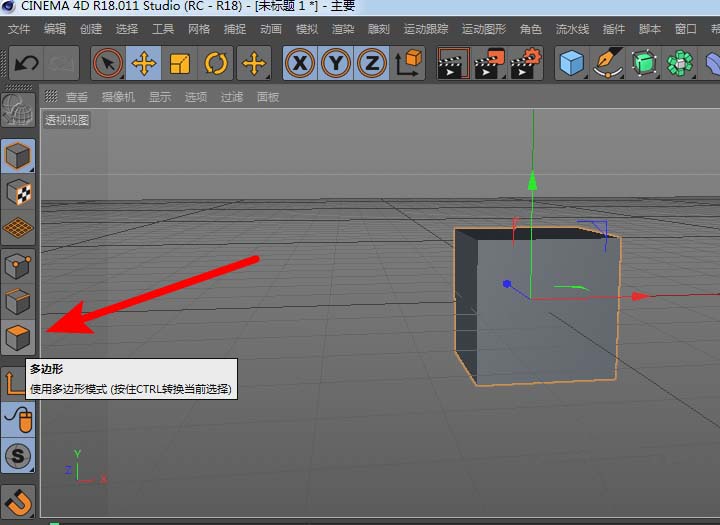
Task: Toggle Z axis lock
Action: tap(371, 63)
